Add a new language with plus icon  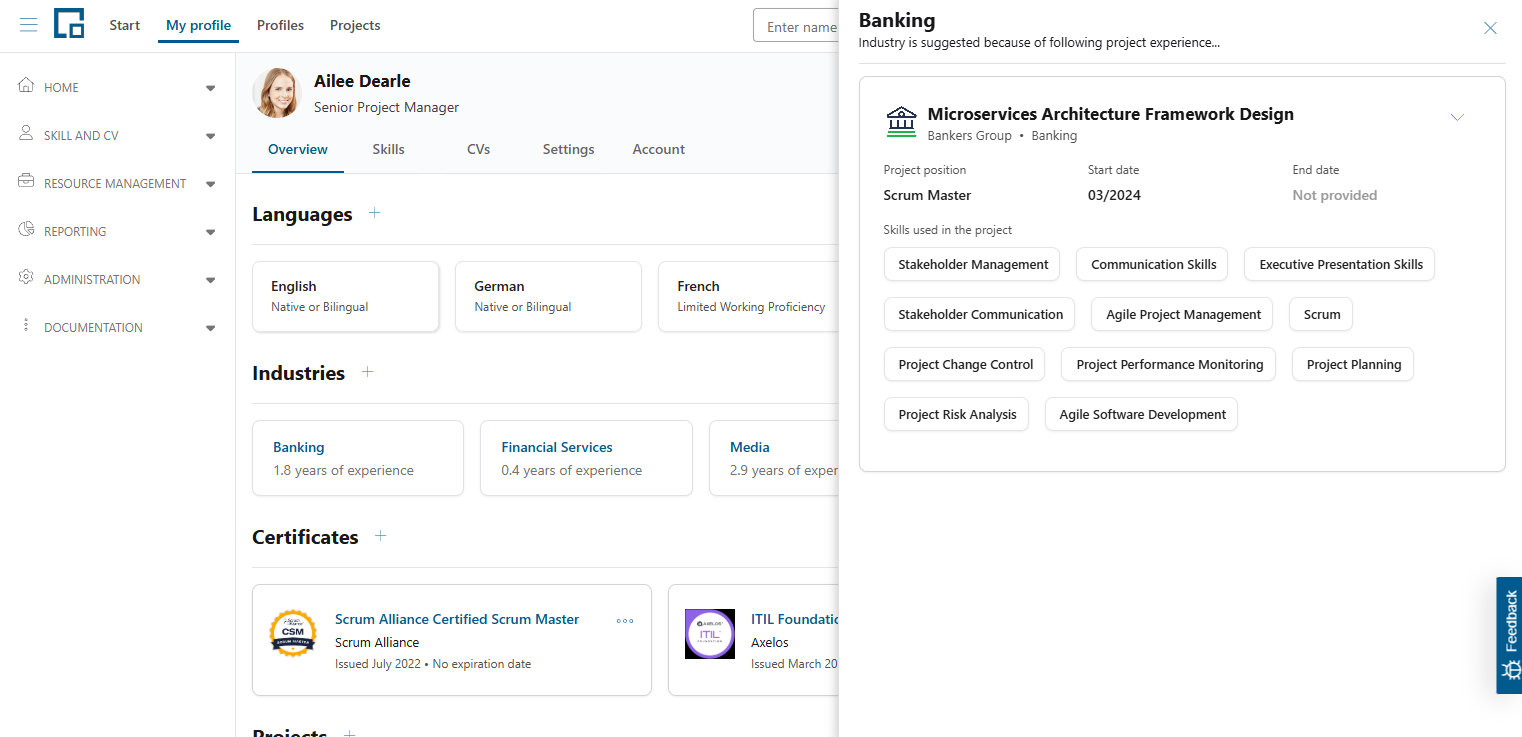374,213
